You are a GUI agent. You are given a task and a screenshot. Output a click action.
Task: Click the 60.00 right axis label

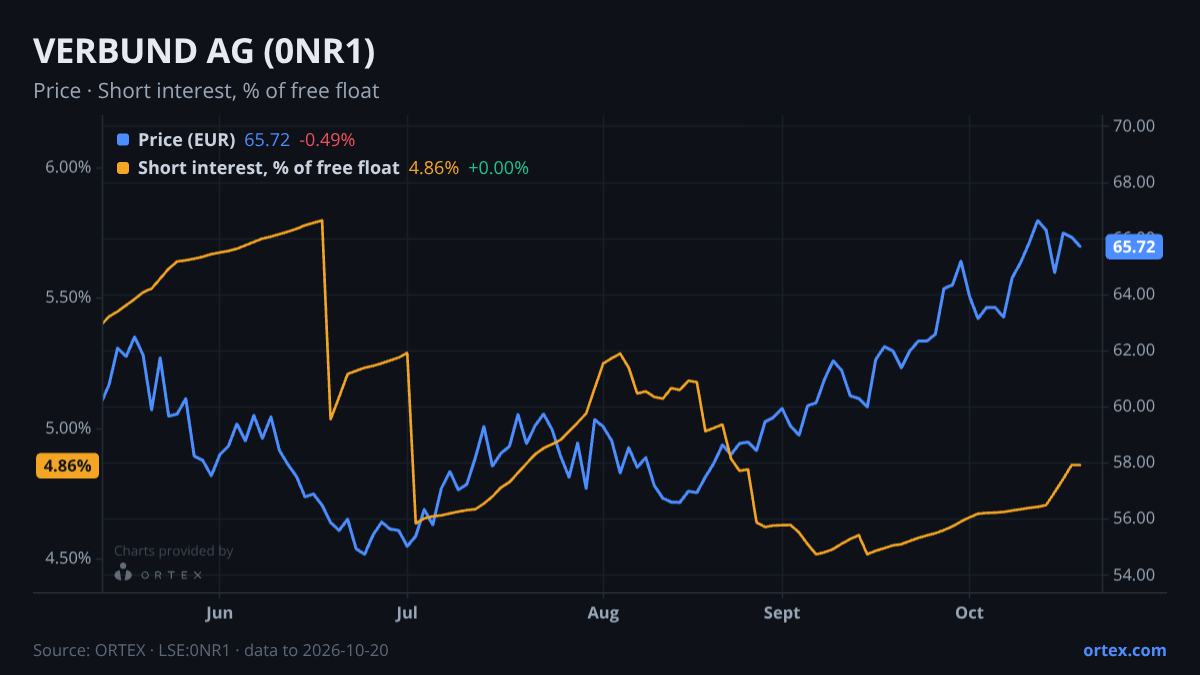pyautogui.click(x=1134, y=406)
